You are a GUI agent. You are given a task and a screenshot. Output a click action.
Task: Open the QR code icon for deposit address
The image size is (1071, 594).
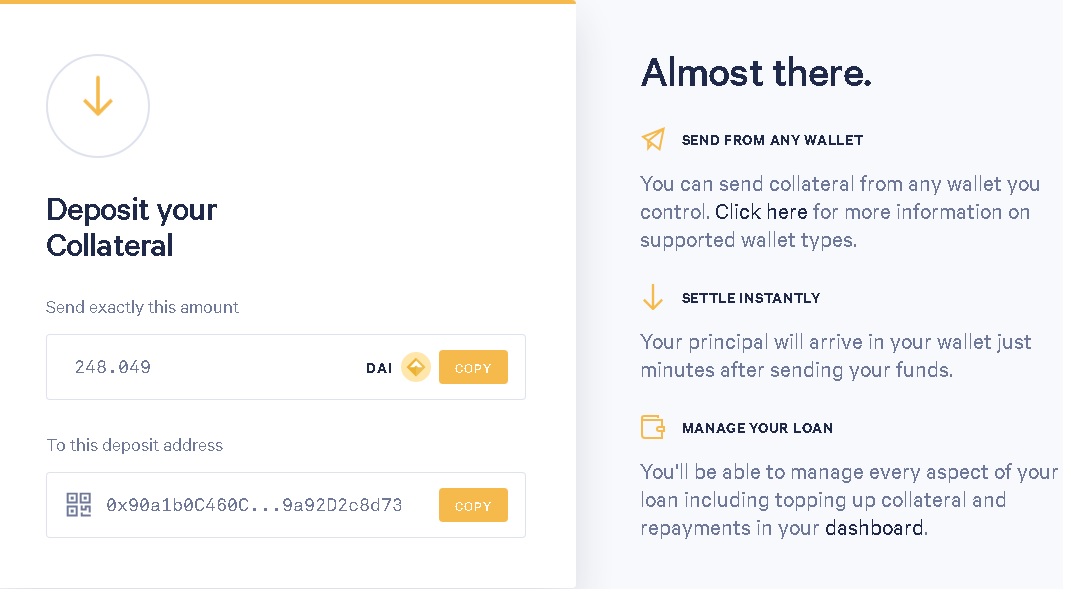pyautogui.click(x=79, y=505)
